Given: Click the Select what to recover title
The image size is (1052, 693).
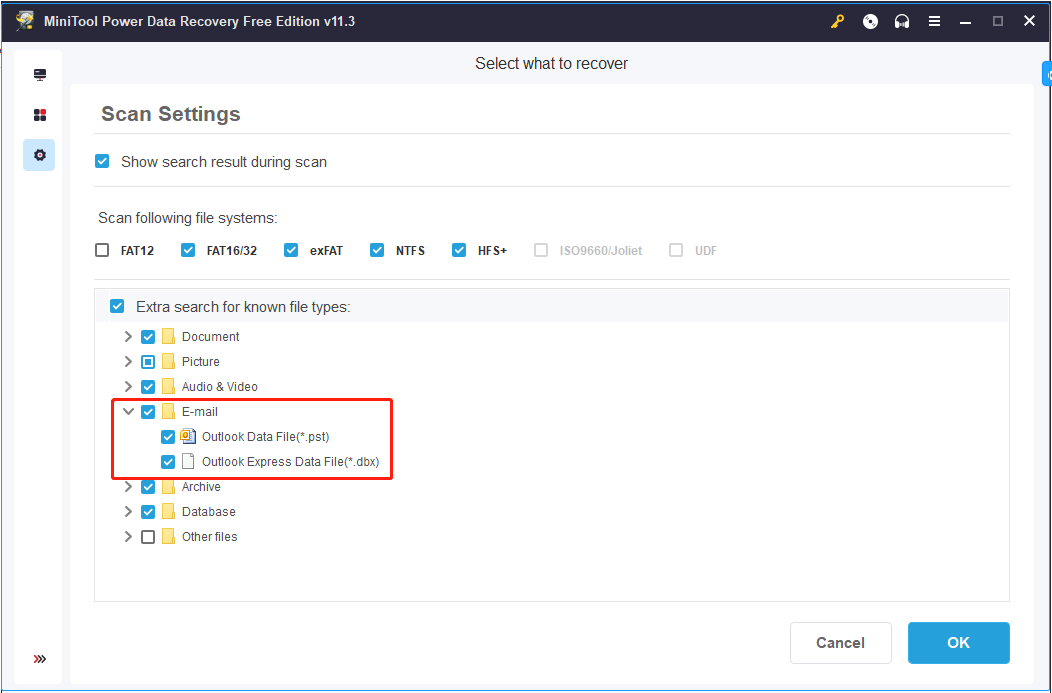Looking at the screenshot, I should click(551, 64).
